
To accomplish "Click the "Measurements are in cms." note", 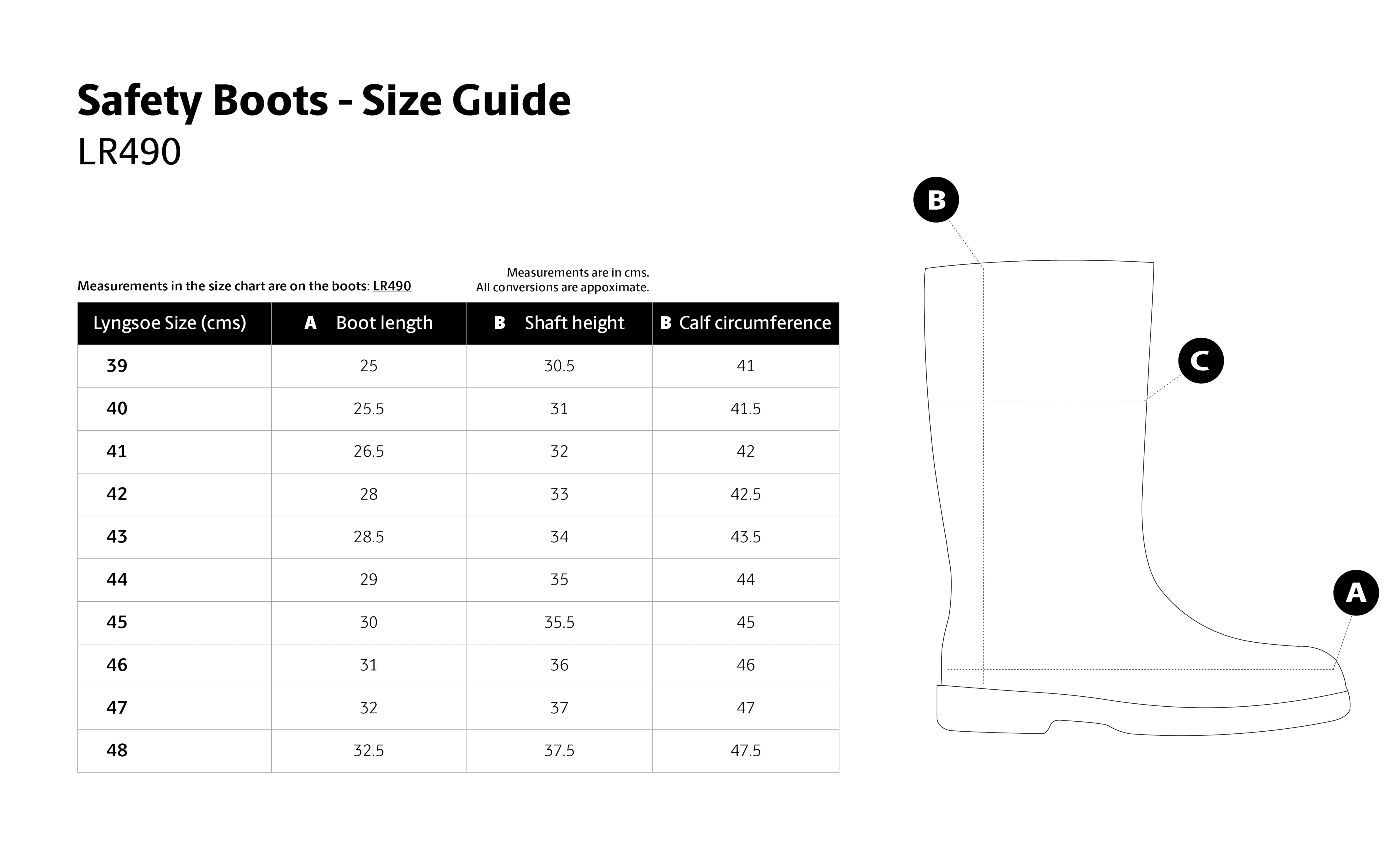I will (578, 273).
